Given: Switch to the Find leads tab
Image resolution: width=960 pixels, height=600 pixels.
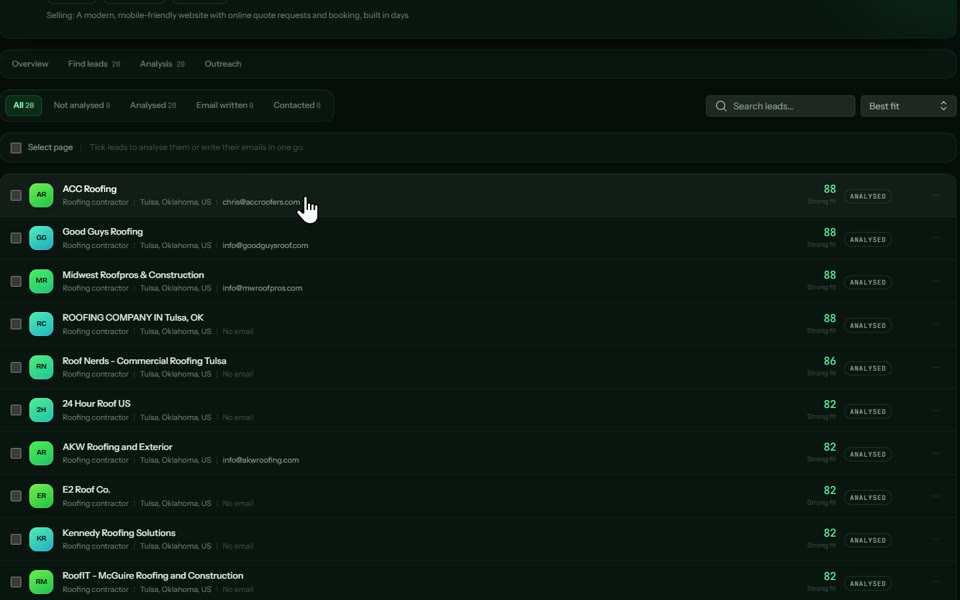Looking at the screenshot, I should 94,64.
